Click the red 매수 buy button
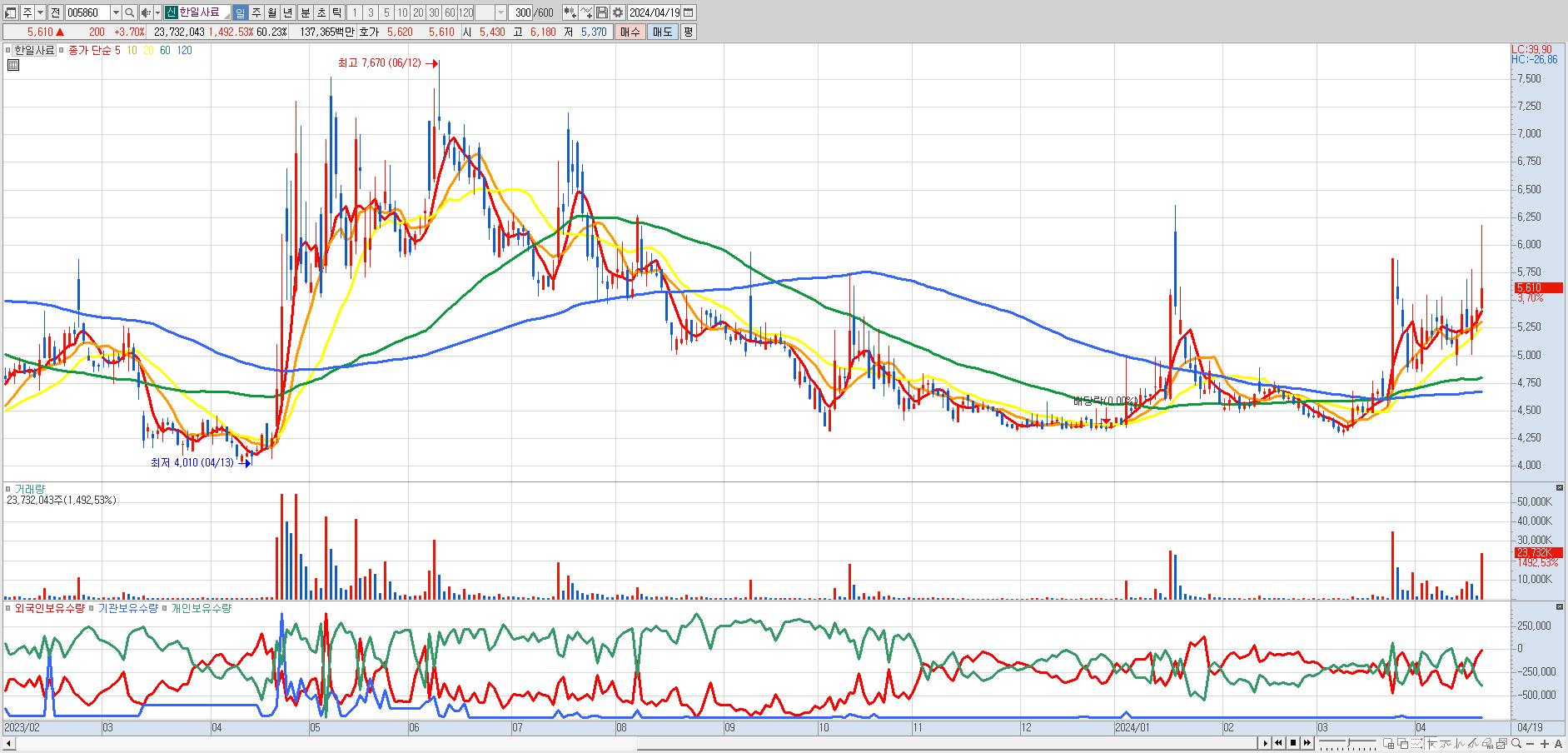 point(630,32)
